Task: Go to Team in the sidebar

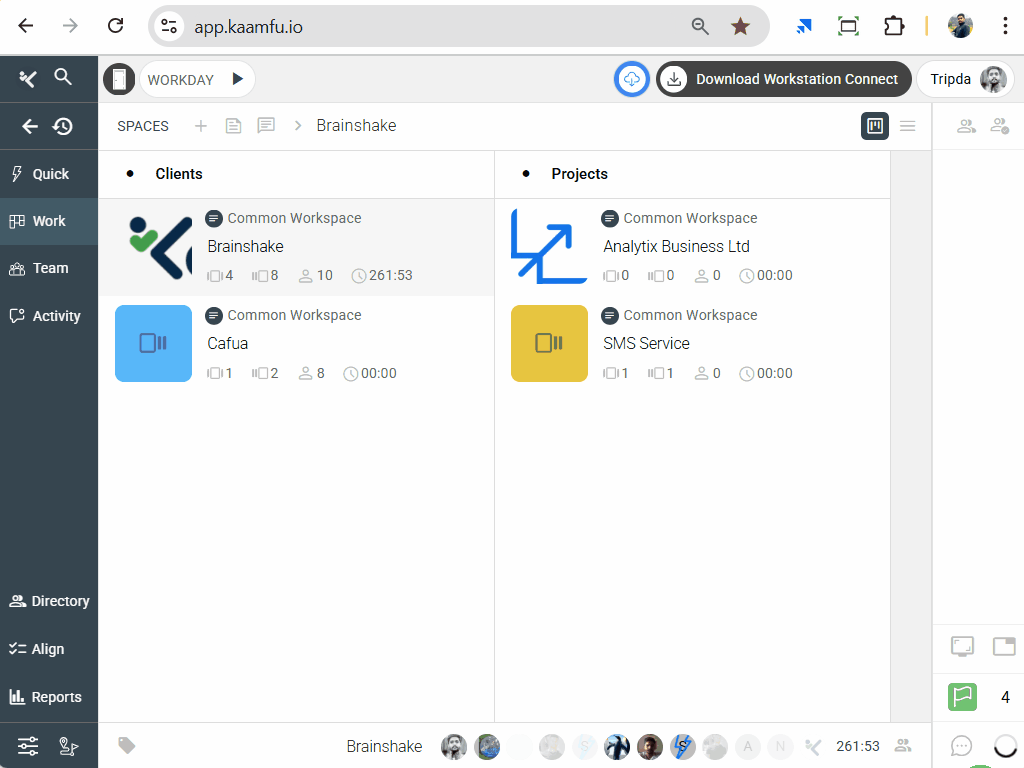Action: [49, 268]
